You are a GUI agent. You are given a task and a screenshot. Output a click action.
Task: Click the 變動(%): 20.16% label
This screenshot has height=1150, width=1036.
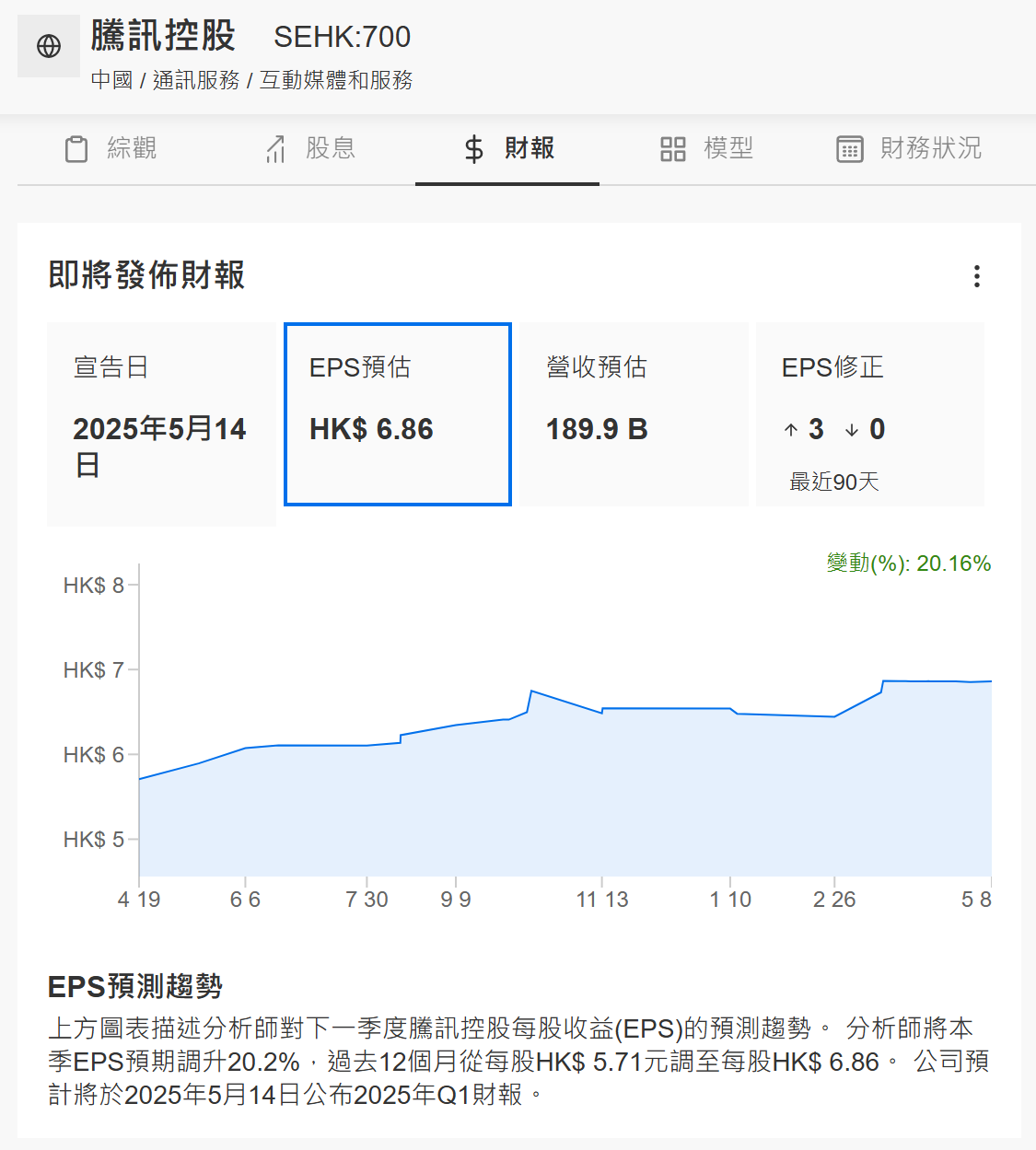[909, 563]
